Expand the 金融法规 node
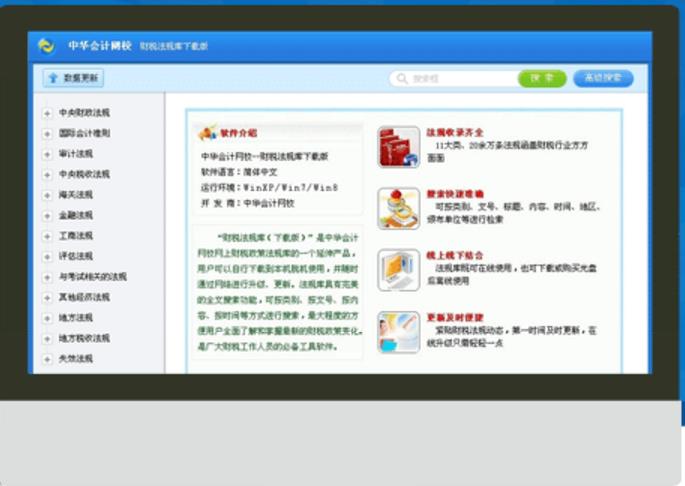 click(x=47, y=216)
